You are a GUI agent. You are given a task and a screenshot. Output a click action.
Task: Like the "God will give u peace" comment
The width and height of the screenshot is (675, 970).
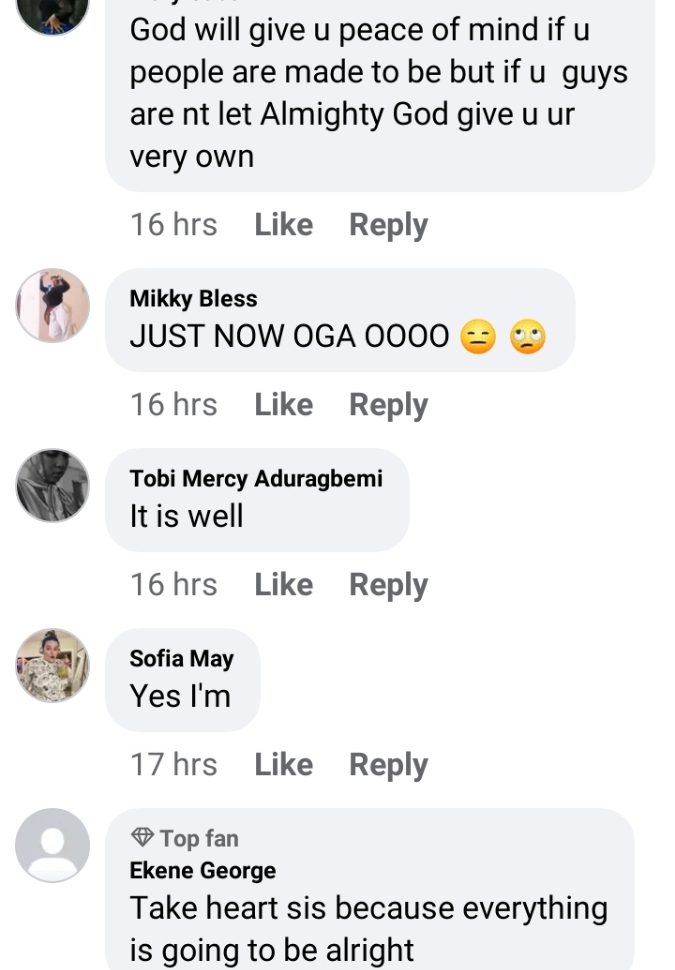point(283,225)
